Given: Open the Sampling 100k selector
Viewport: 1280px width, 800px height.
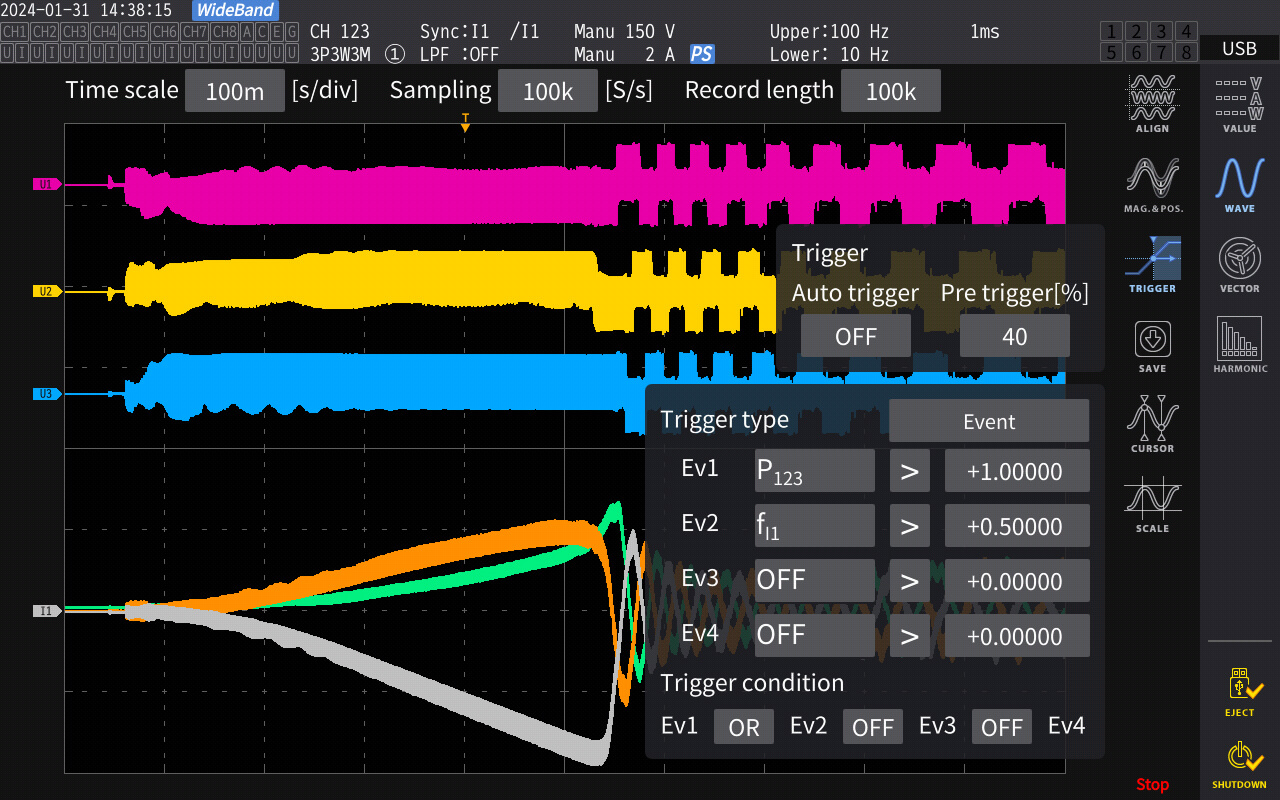Looking at the screenshot, I should [548, 91].
